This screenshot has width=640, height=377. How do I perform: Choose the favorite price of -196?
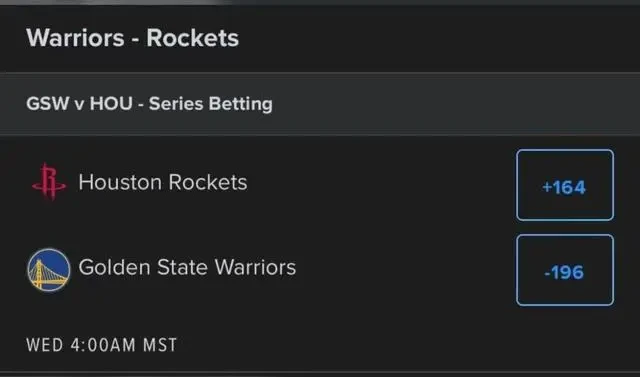[565, 270]
